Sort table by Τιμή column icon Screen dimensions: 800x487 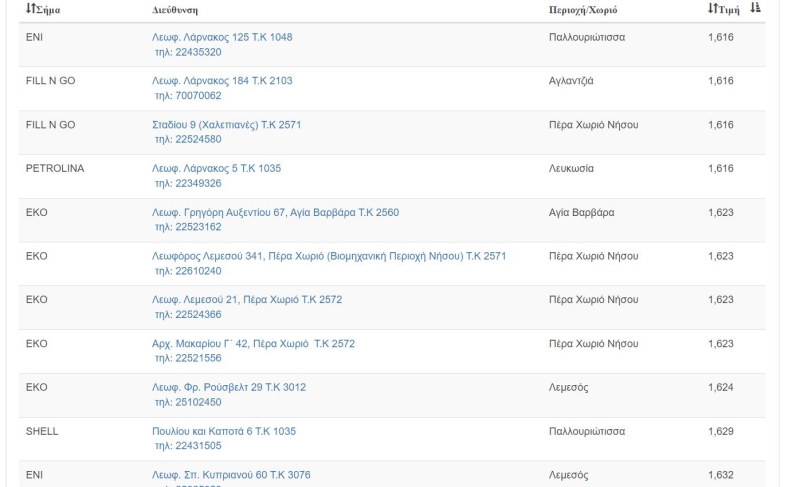click(713, 8)
